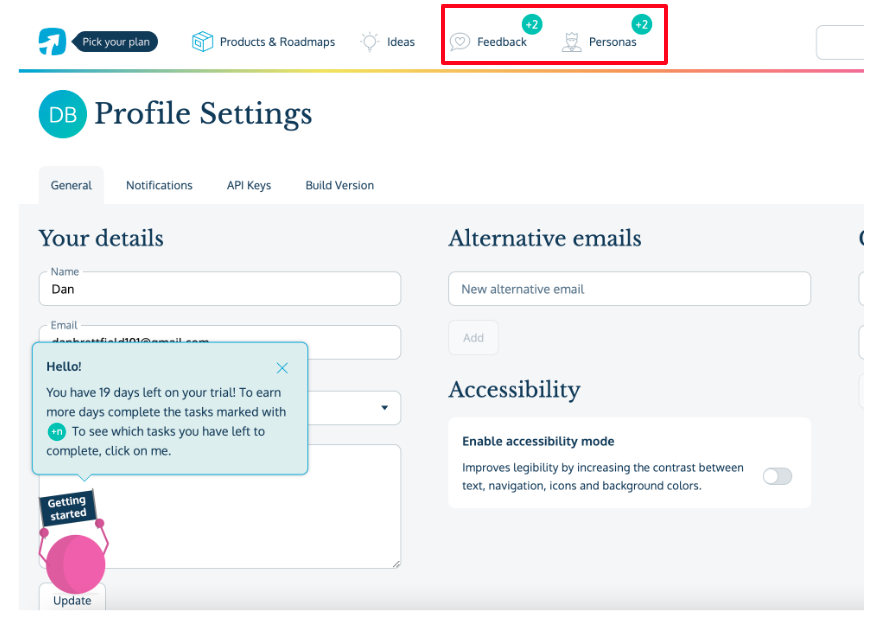Click the Personas person icon
Screen dimensions: 875x625
[x=572, y=42]
